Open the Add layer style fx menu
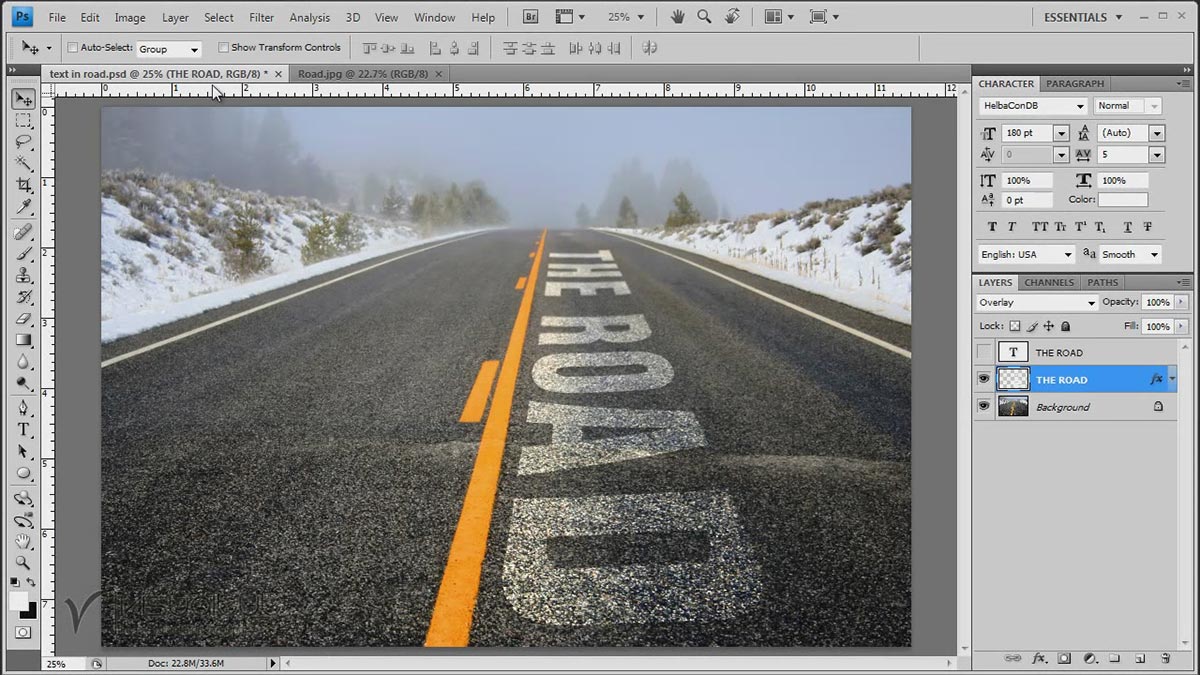The image size is (1200, 675). [1038, 658]
